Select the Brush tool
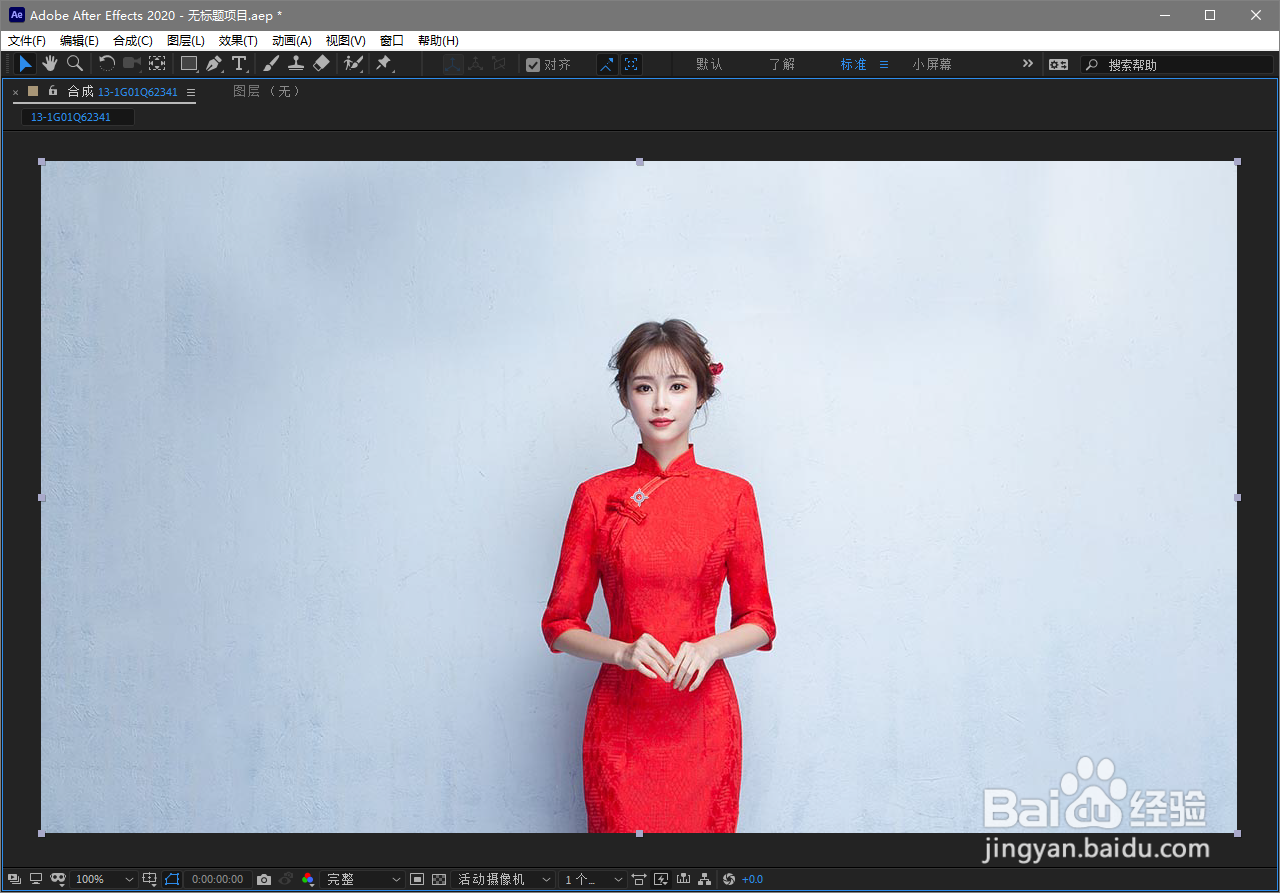This screenshot has width=1280, height=893. 271,64
